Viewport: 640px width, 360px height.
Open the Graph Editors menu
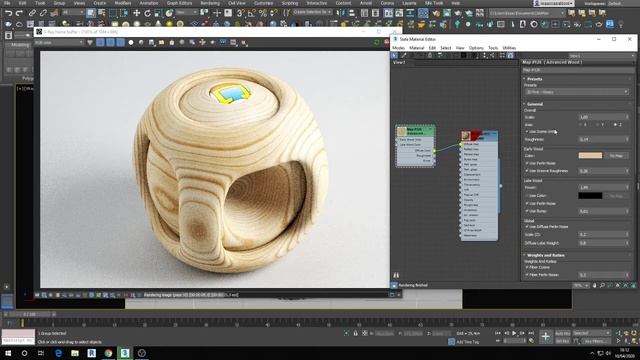pyautogui.click(x=180, y=3)
